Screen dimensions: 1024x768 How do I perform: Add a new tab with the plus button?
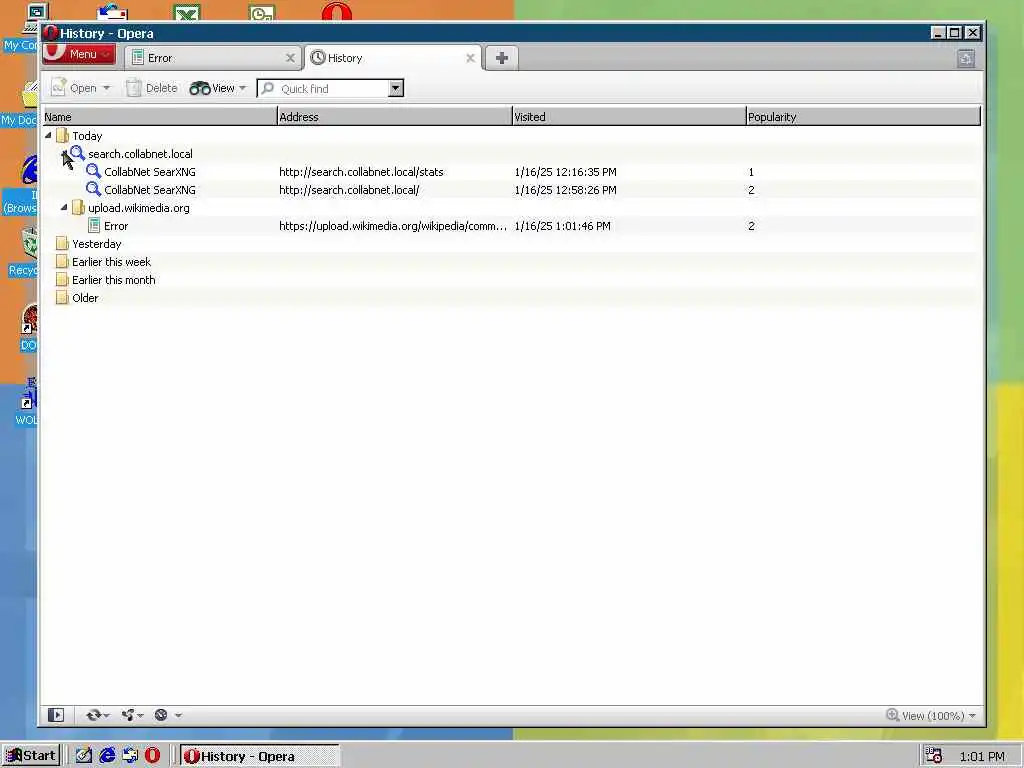(x=502, y=58)
